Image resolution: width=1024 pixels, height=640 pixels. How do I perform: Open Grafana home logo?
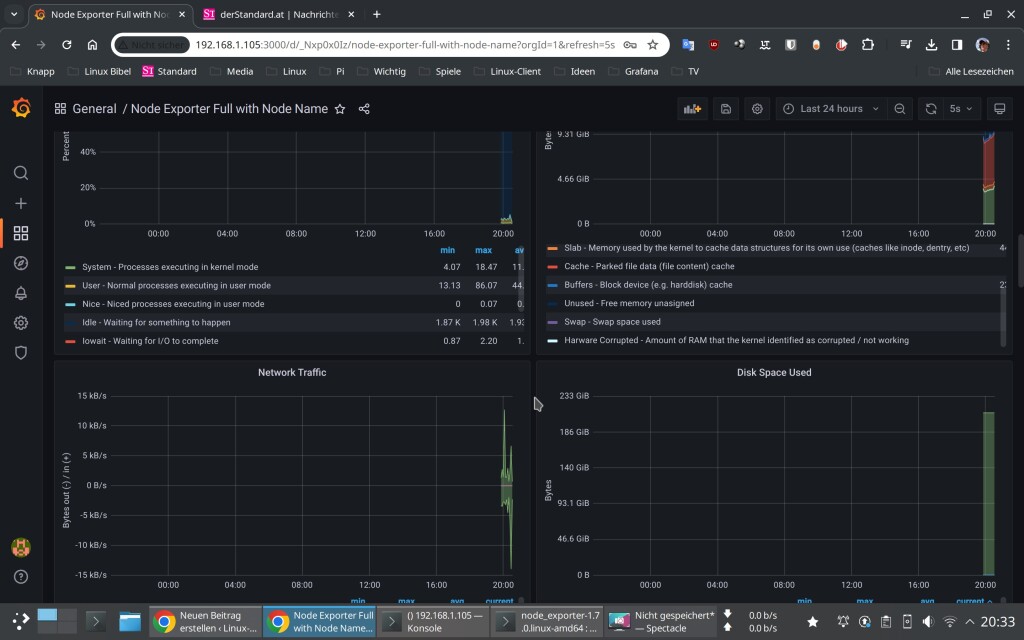pyautogui.click(x=21, y=108)
